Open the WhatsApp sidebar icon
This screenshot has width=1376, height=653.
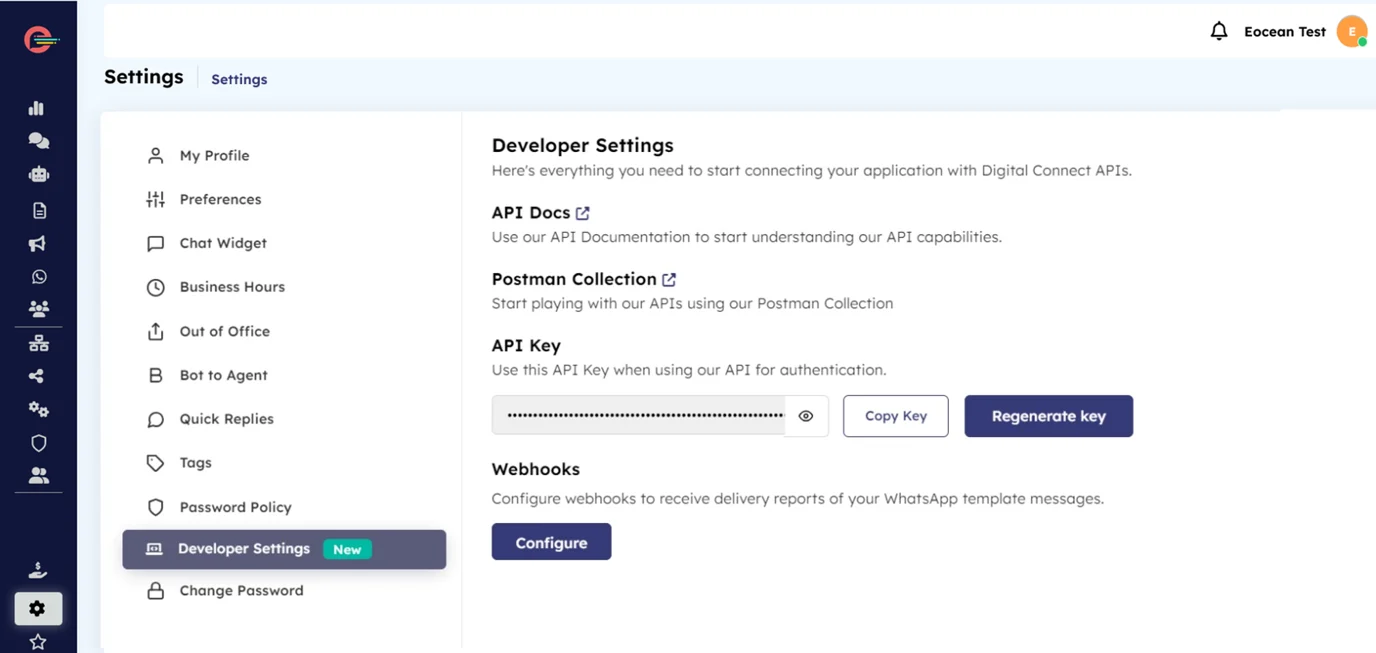tap(38, 277)
